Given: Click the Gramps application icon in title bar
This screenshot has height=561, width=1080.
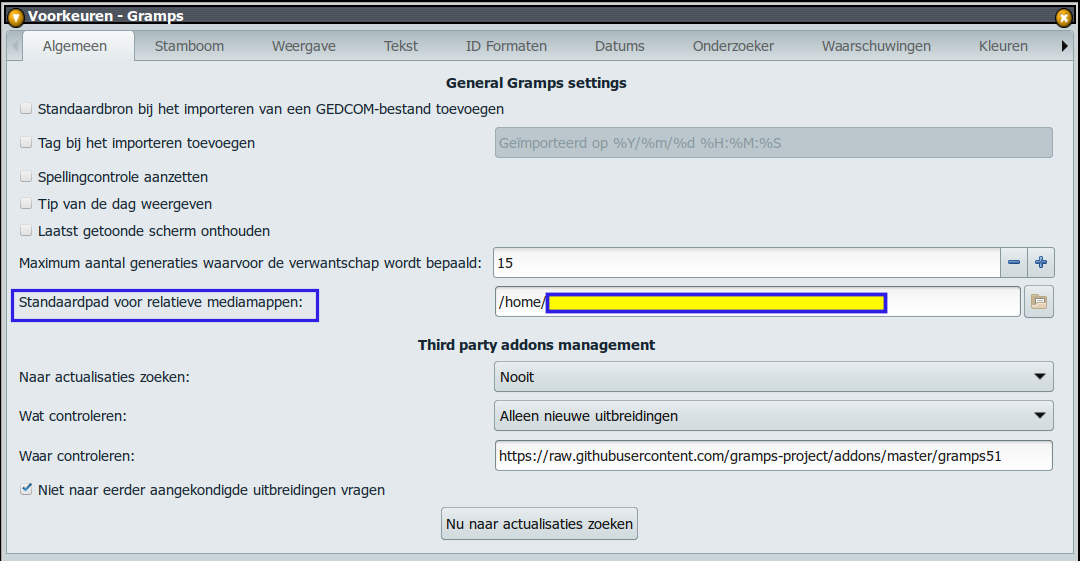Looking at the screenshot, I should [x=15, y=16].
